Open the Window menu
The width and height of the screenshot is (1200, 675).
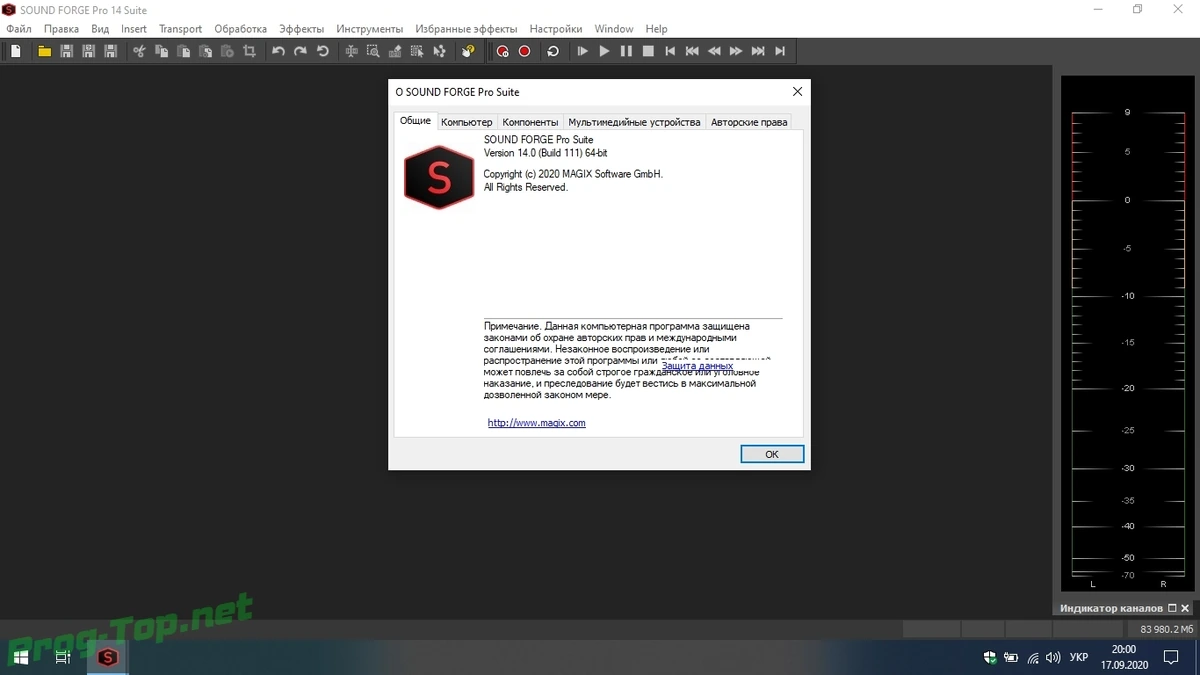[614, 29]
